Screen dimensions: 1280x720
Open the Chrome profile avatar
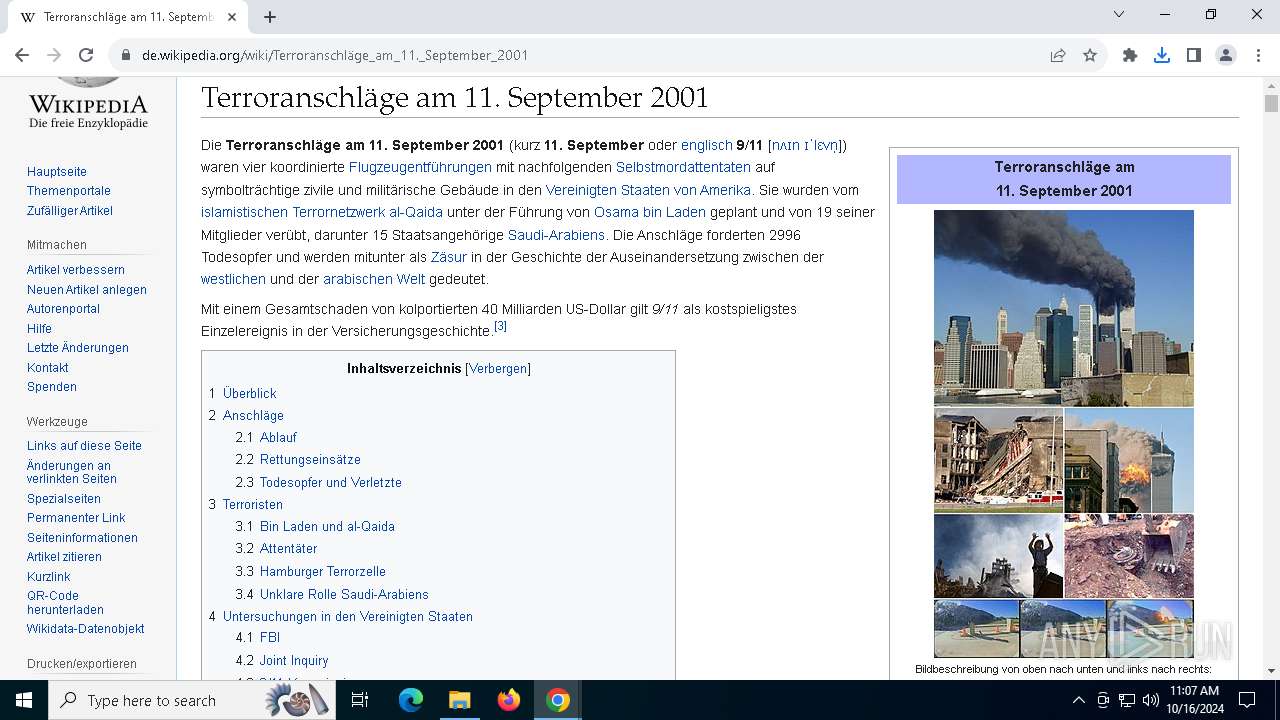pos(1226,55)
